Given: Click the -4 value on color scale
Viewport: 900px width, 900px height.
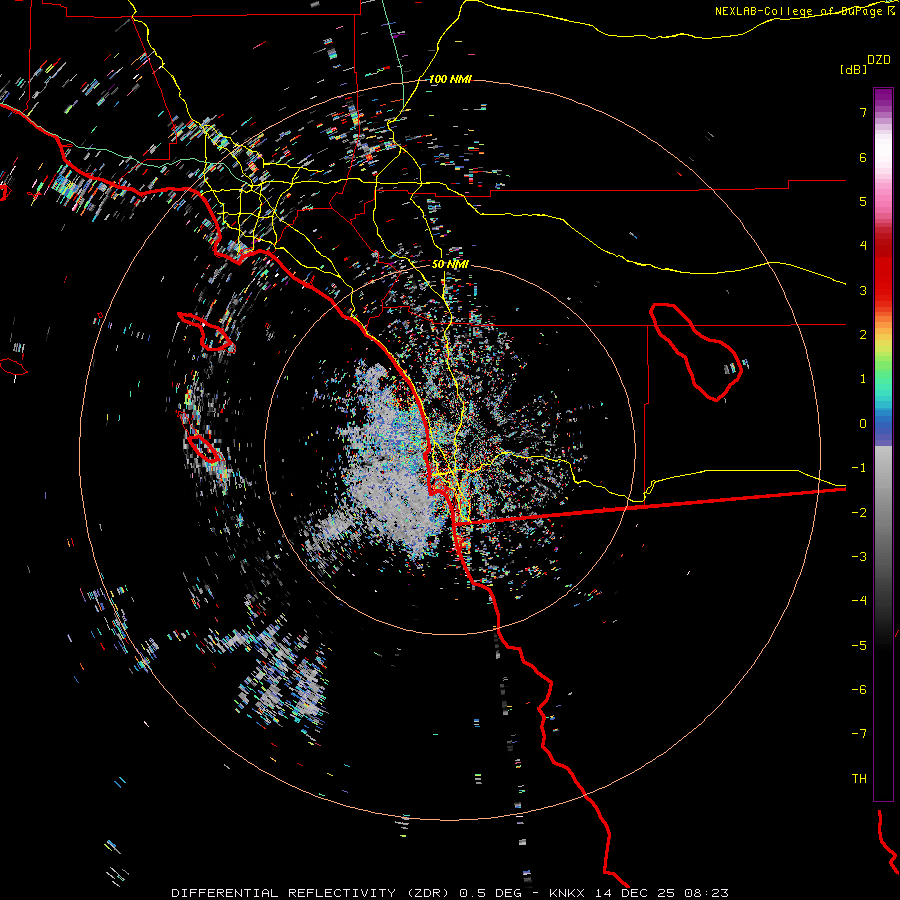Looking at the screenshot, I should tap(859, 601).
